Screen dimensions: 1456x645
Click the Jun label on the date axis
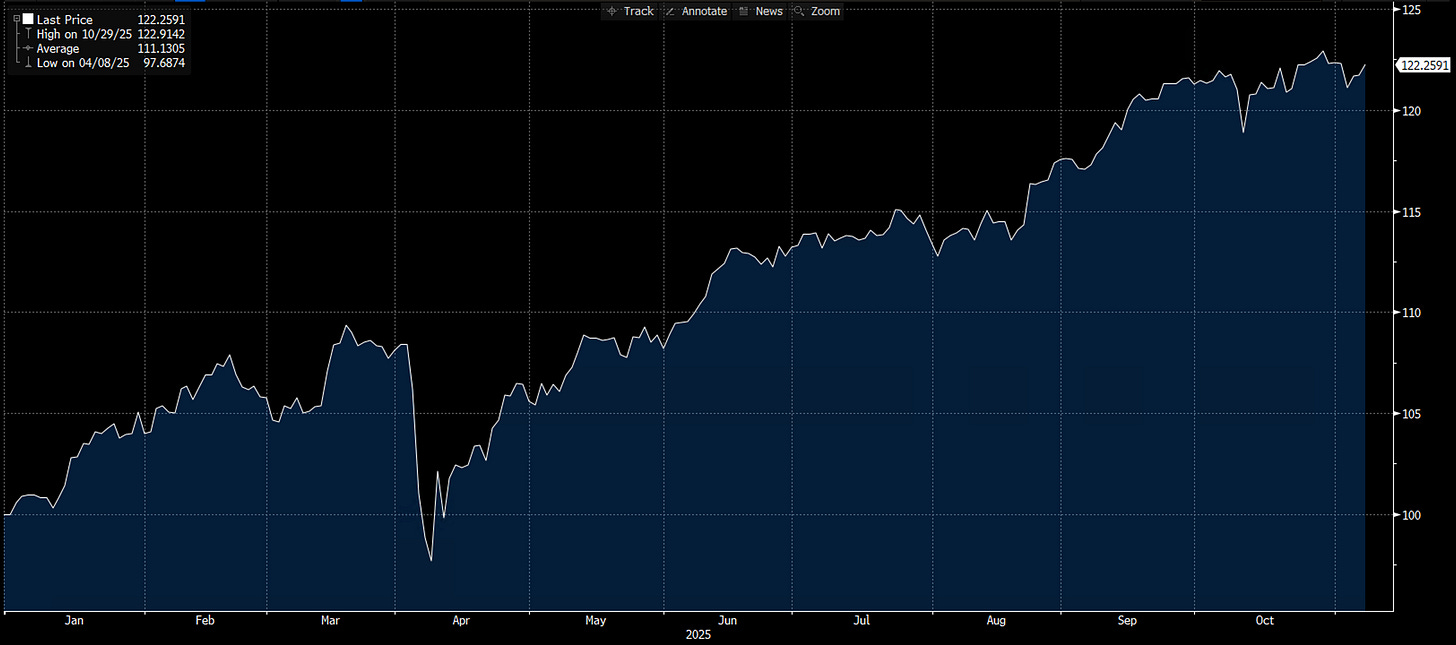coord(728,621)
